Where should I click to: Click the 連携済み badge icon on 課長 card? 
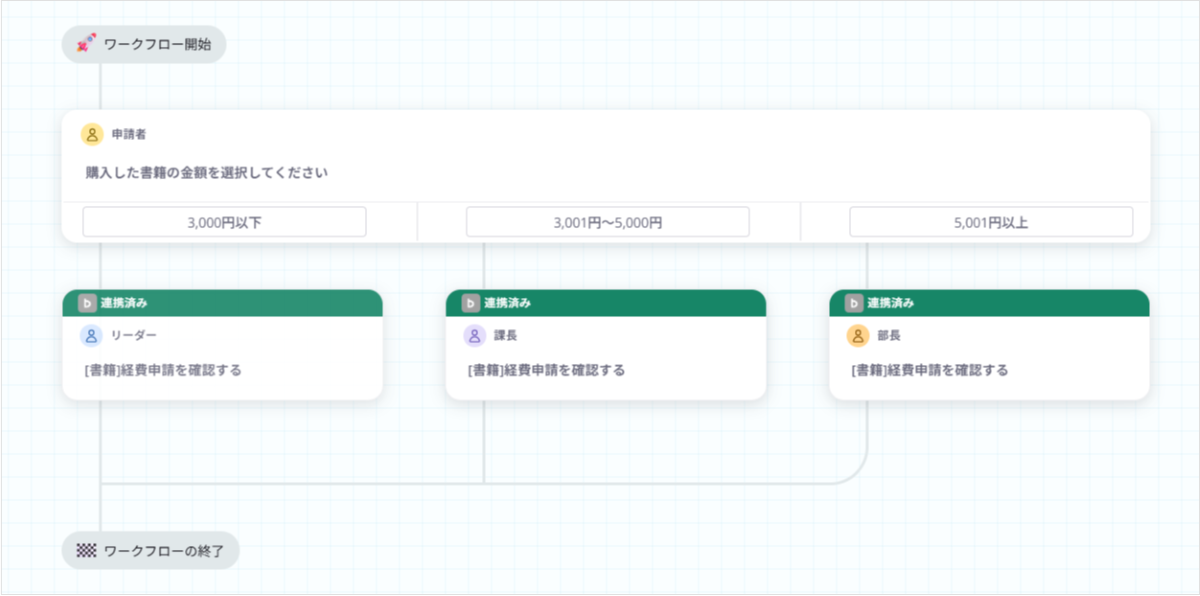(470, 303)
